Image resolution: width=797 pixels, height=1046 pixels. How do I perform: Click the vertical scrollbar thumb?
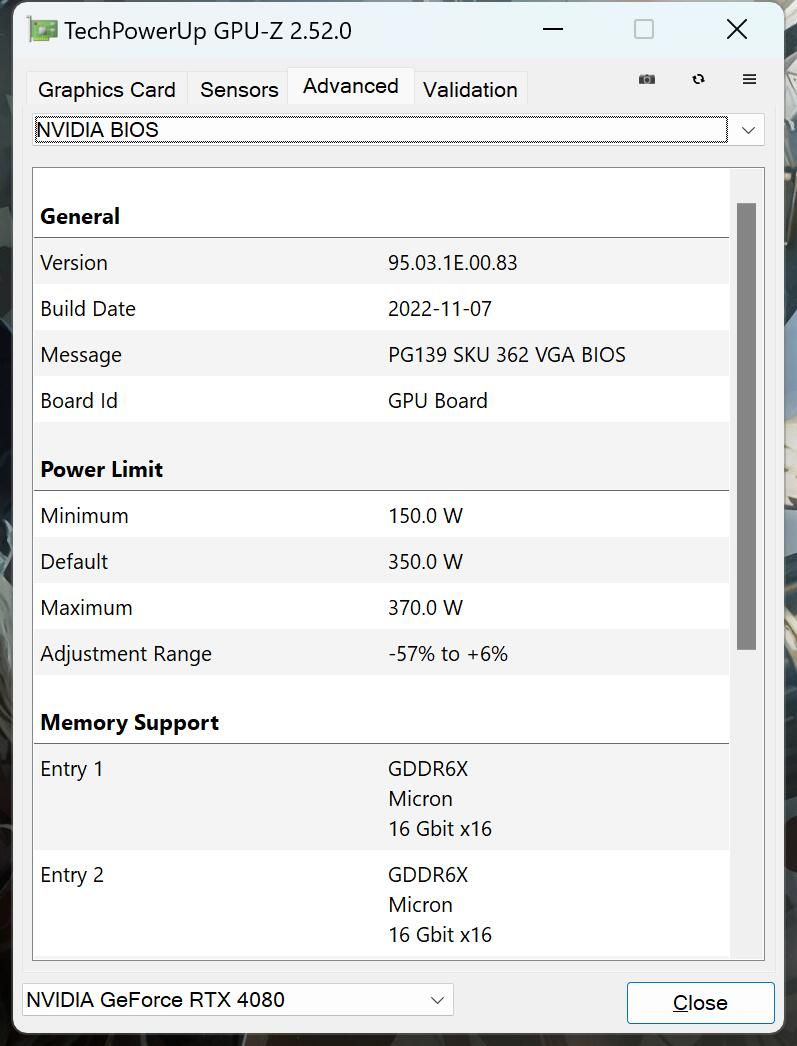coord(744,420)
